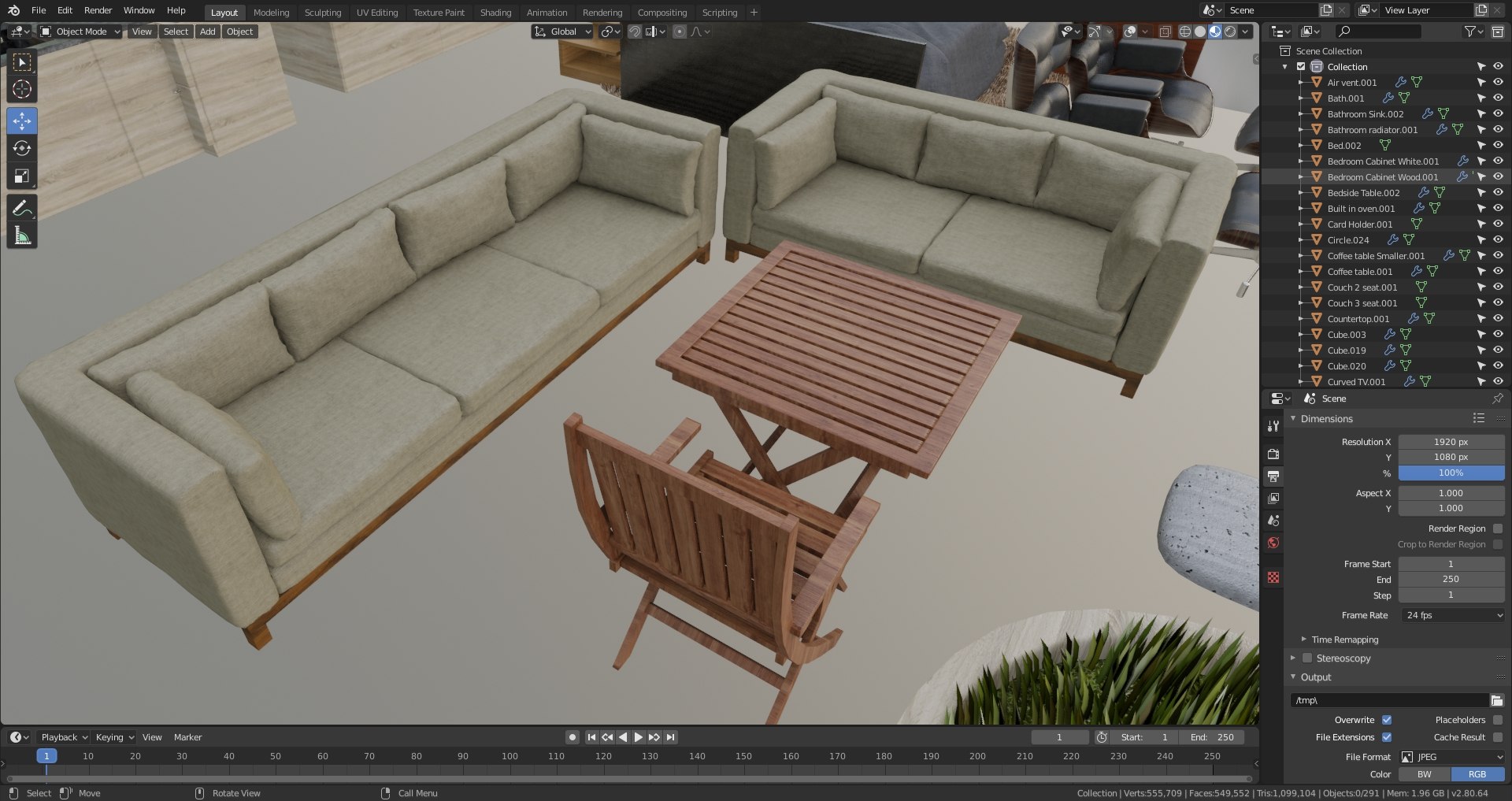Open the Global transform orientation dropdown
1512x801 pixels.
(x=562, y=32)
